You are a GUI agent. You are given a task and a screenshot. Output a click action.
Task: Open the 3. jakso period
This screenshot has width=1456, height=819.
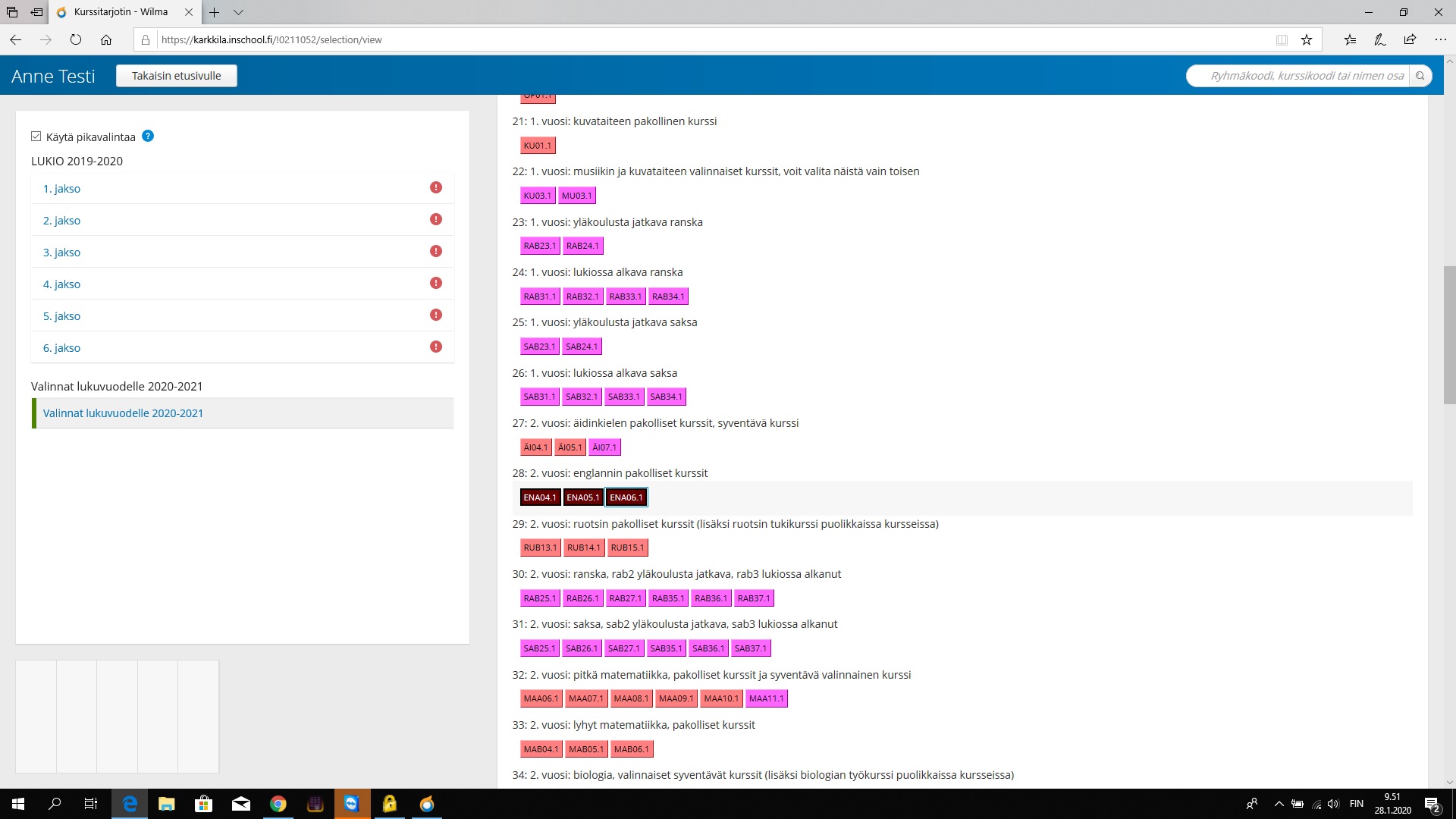tap(61, 253)
